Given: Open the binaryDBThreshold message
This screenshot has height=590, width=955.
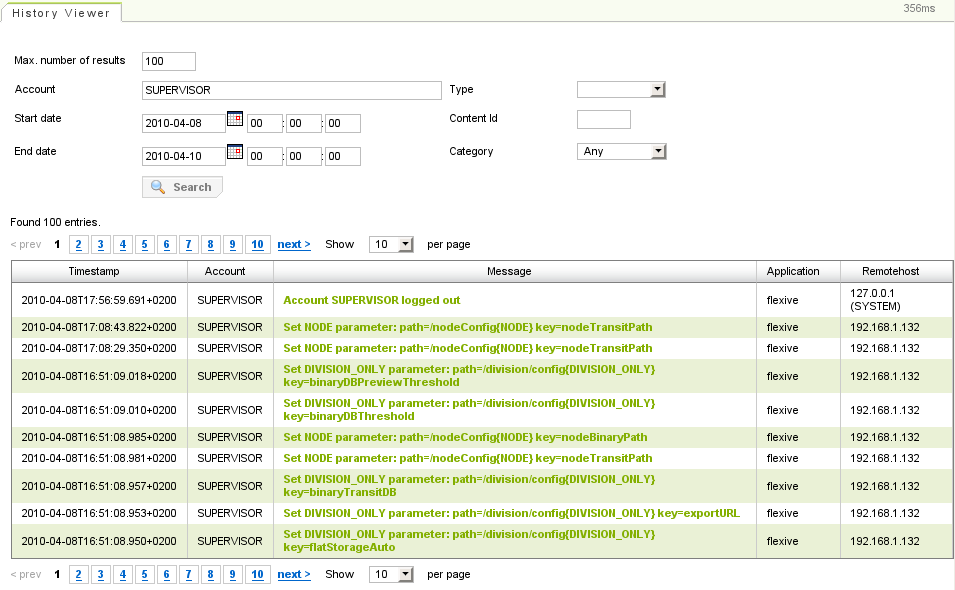Looking at the screenshot, I should click(469, 410).
